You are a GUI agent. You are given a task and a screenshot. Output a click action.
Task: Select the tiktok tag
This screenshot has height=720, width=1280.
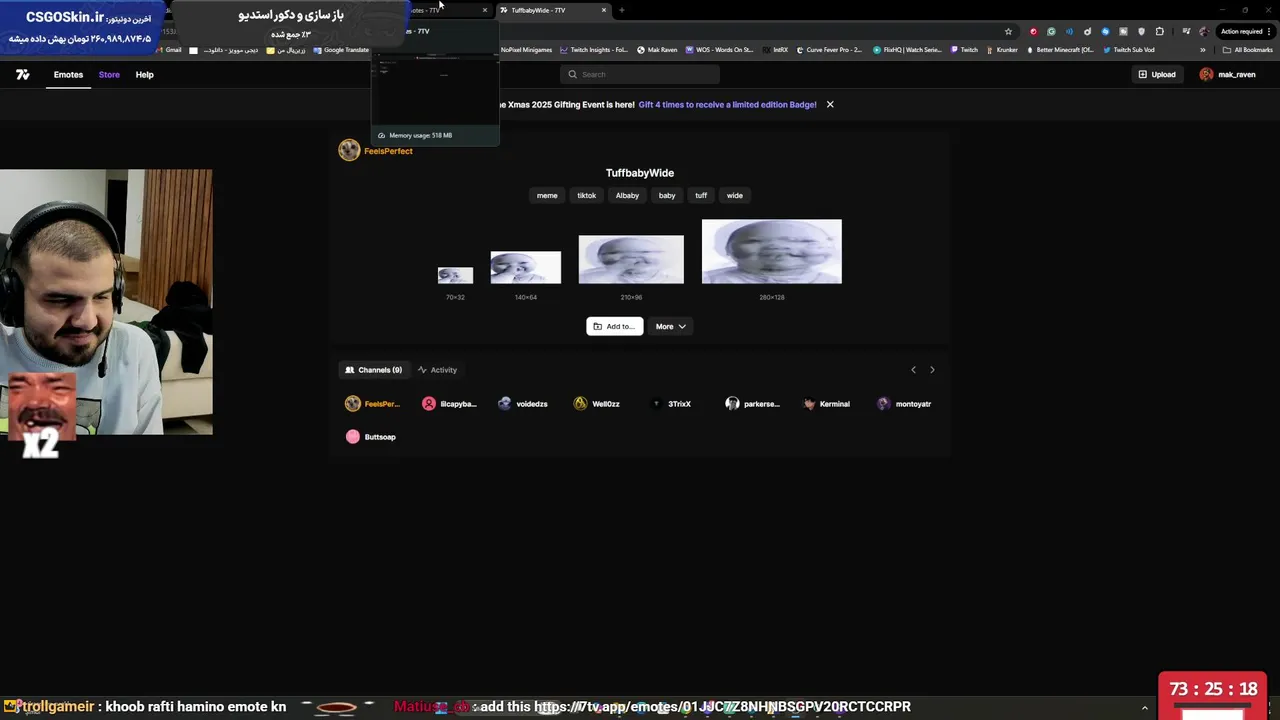click(587, 196)
